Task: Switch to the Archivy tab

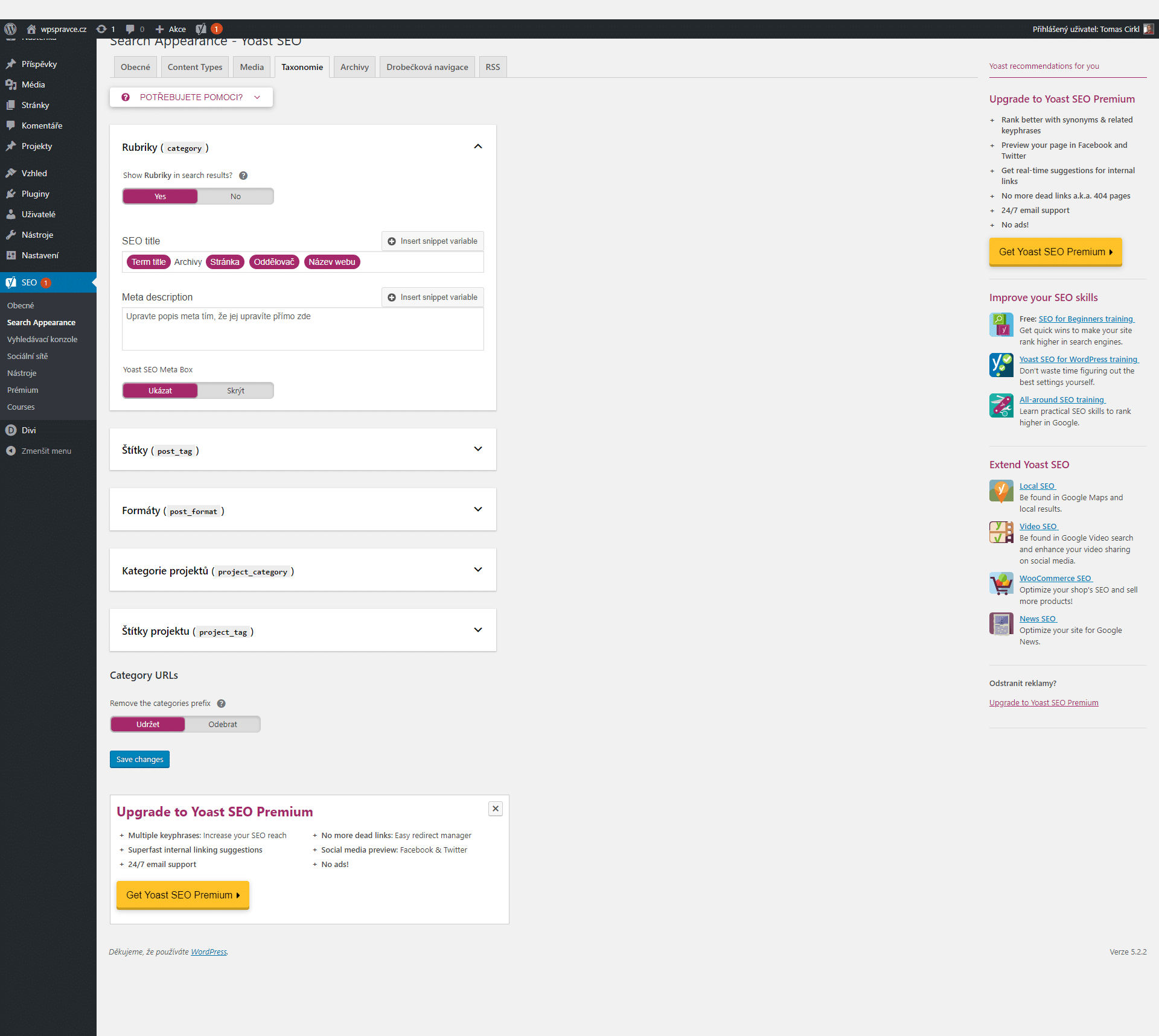Action: click(x=354, y=67)
